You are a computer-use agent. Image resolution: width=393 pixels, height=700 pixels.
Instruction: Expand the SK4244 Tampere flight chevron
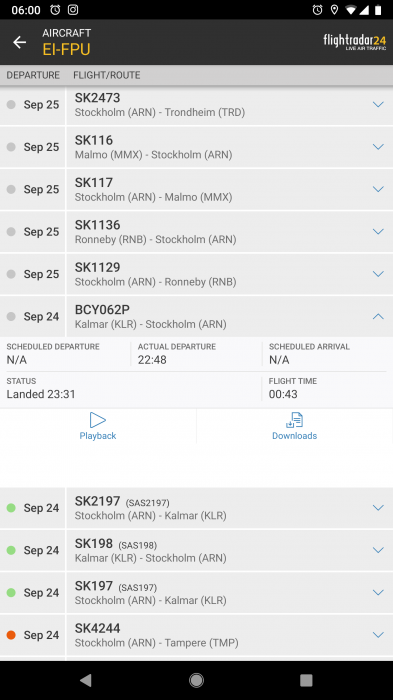point(378,635)
